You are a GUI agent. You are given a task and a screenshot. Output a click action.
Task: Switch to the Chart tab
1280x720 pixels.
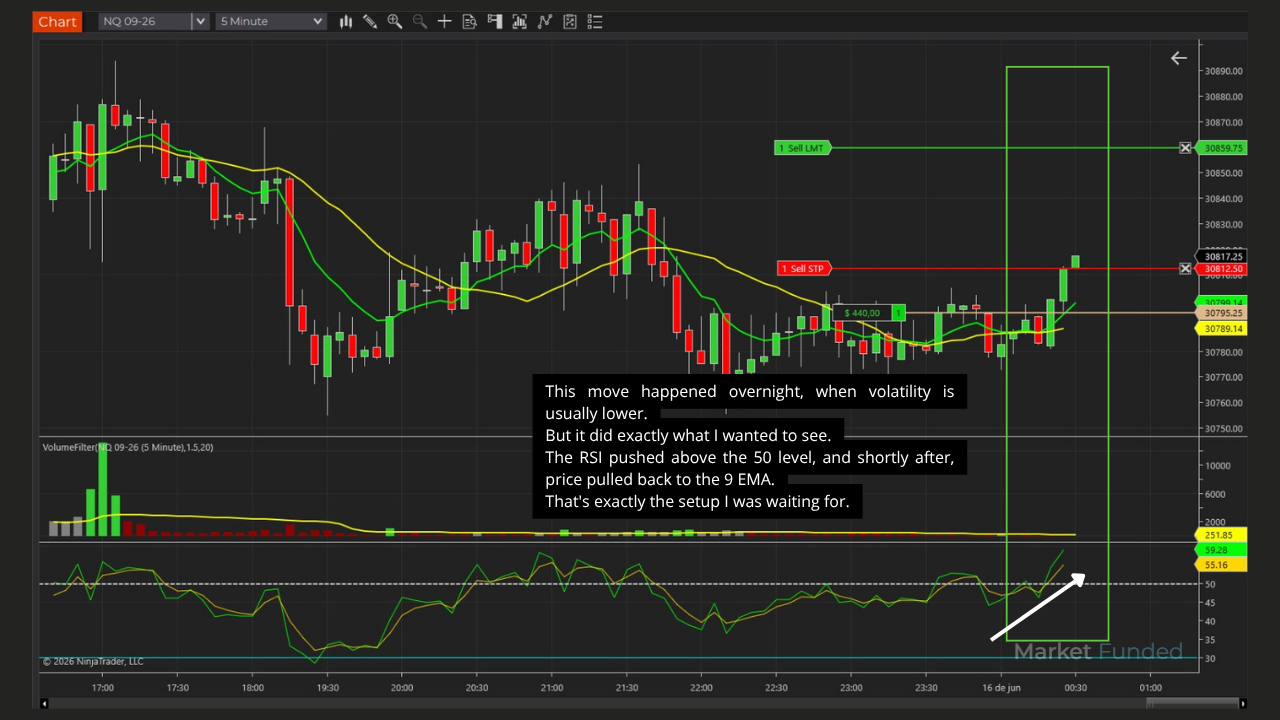[57, 22]
